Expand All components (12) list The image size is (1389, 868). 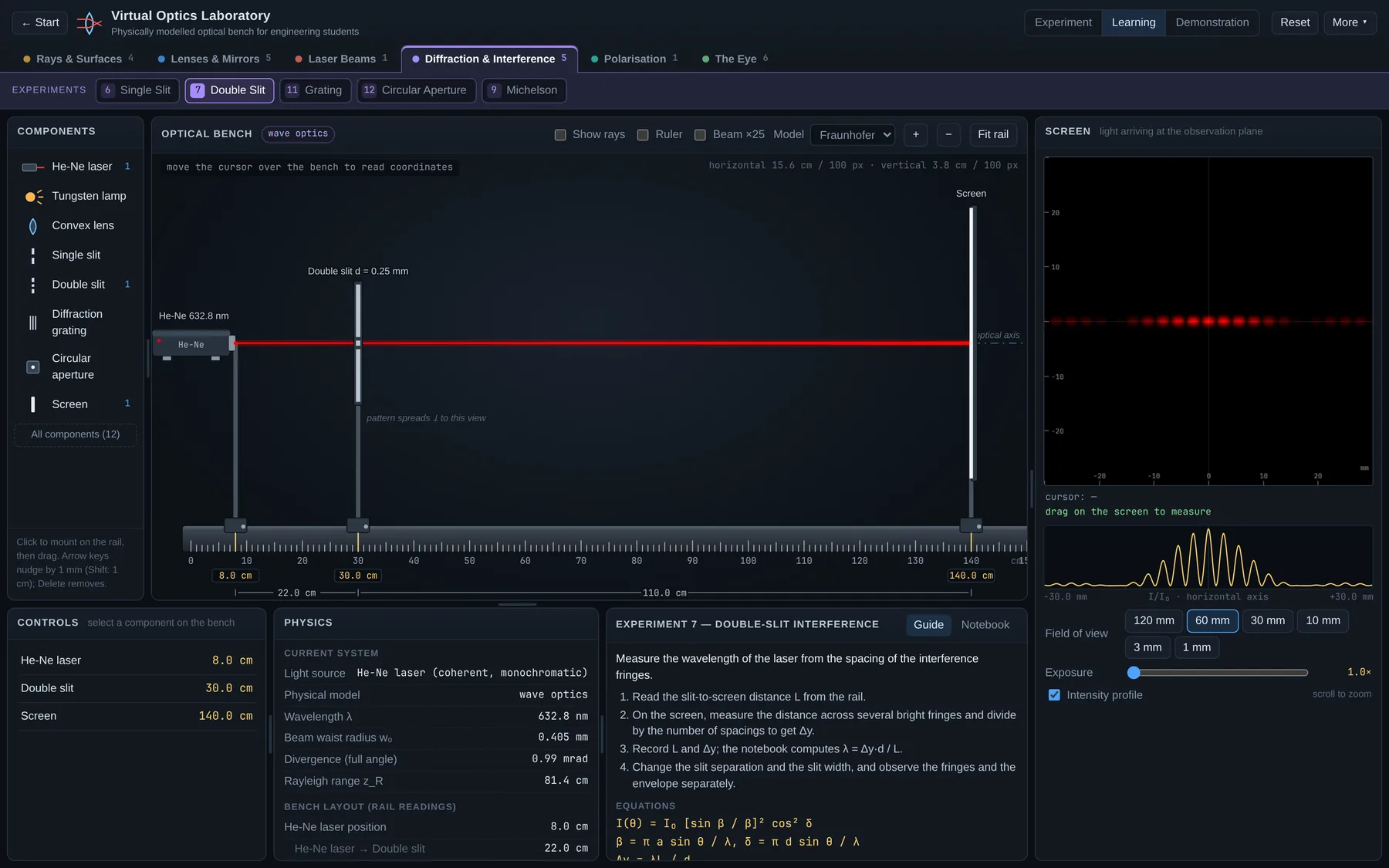pos(76,435)
